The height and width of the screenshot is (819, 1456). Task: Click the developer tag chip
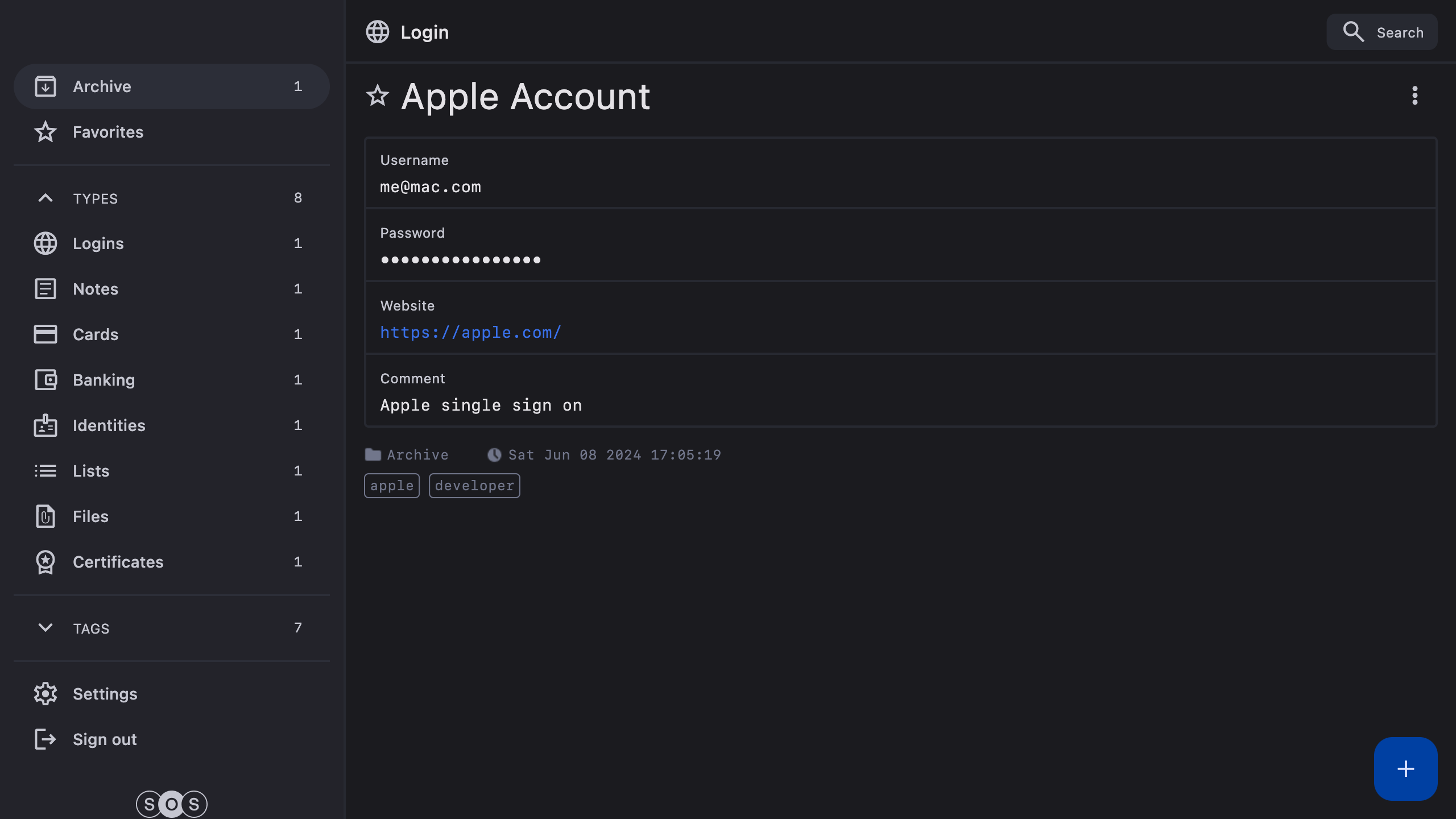(474, 486)
